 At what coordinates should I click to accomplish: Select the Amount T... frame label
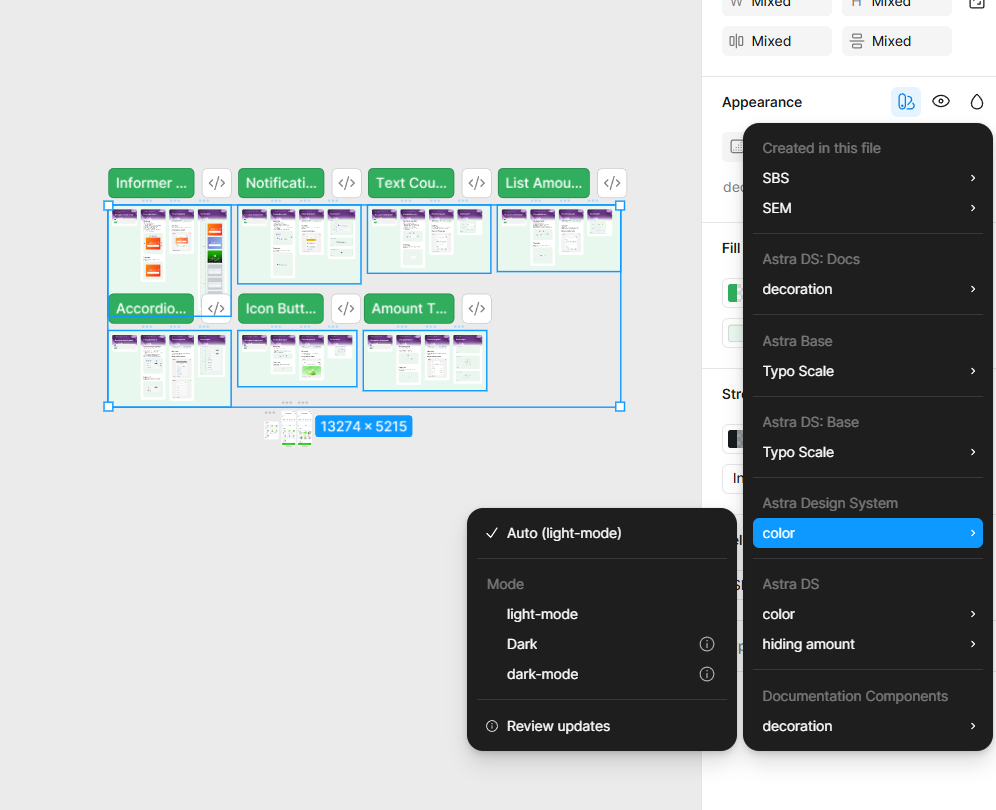(x=409, y=308)
